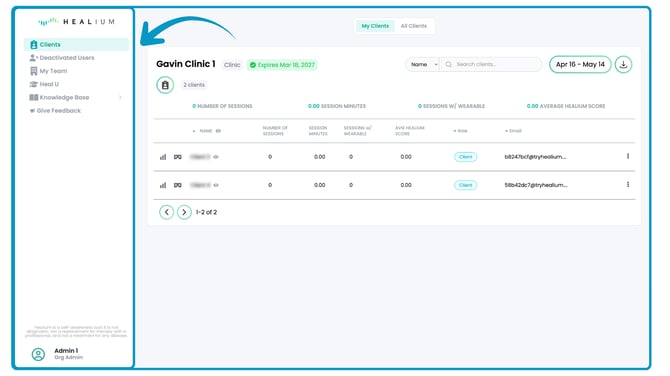Toggle name eye icon in b8247bcf client row
The width and height of the screenshot is (670, 376).
[x=216, y=157]
